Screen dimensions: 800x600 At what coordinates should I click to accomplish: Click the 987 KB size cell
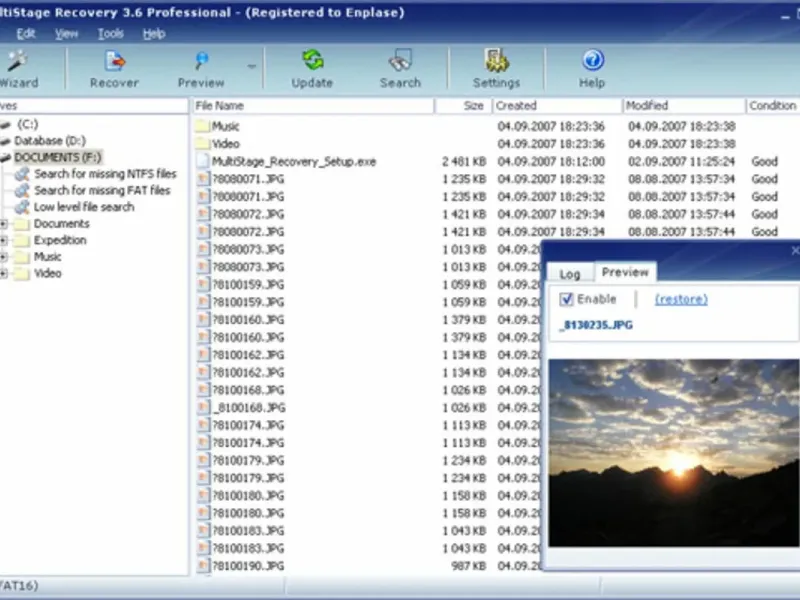[468, 566]
